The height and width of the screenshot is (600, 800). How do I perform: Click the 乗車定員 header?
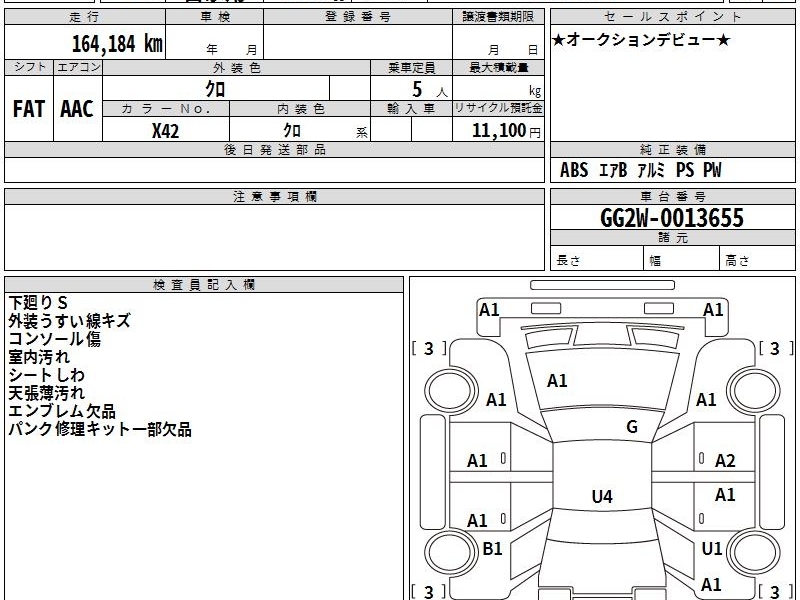tap(411, 67)
